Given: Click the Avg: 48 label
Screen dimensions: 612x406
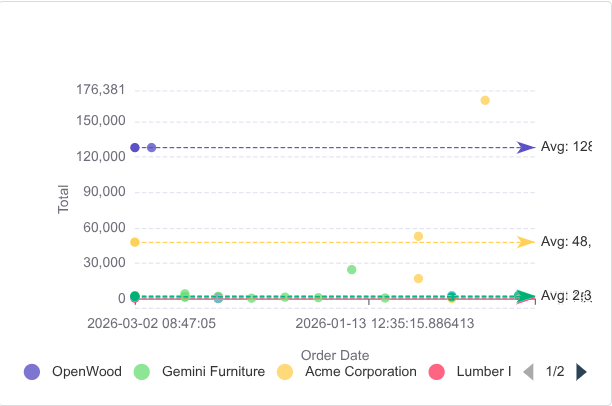Looking at the screenshot, I should point(566,242).
